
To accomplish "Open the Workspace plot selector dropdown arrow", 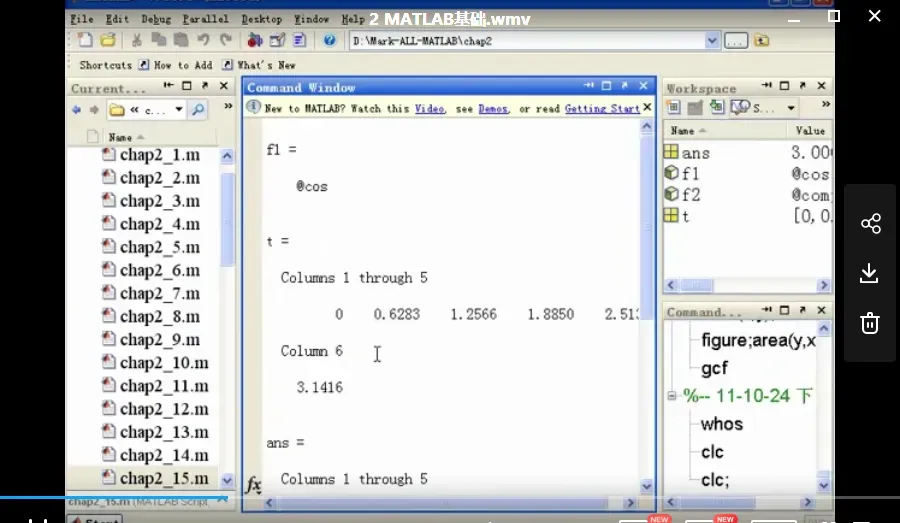I will pyautogui.click(x=791, y=108).
